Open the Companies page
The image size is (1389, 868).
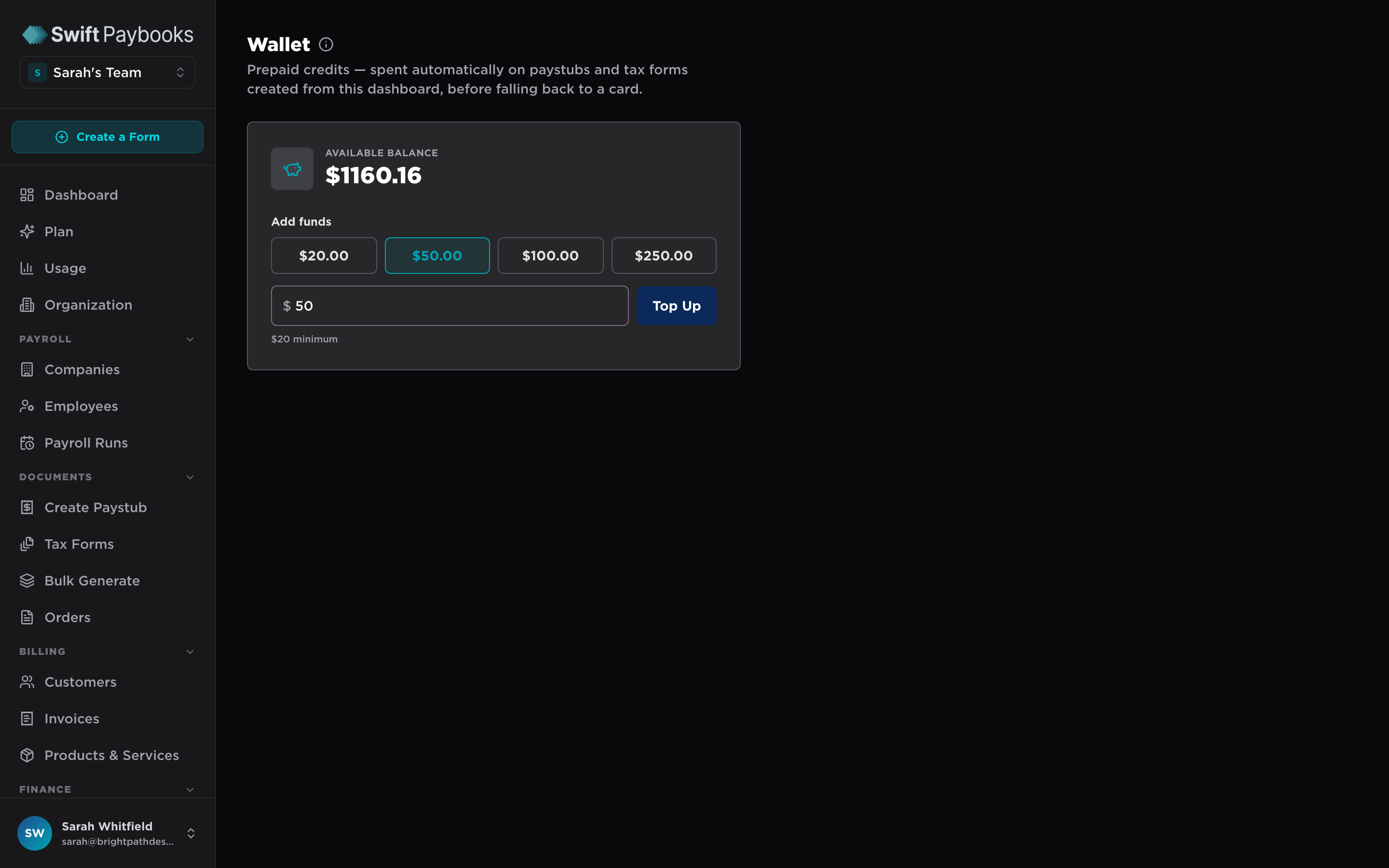(108, 370)
